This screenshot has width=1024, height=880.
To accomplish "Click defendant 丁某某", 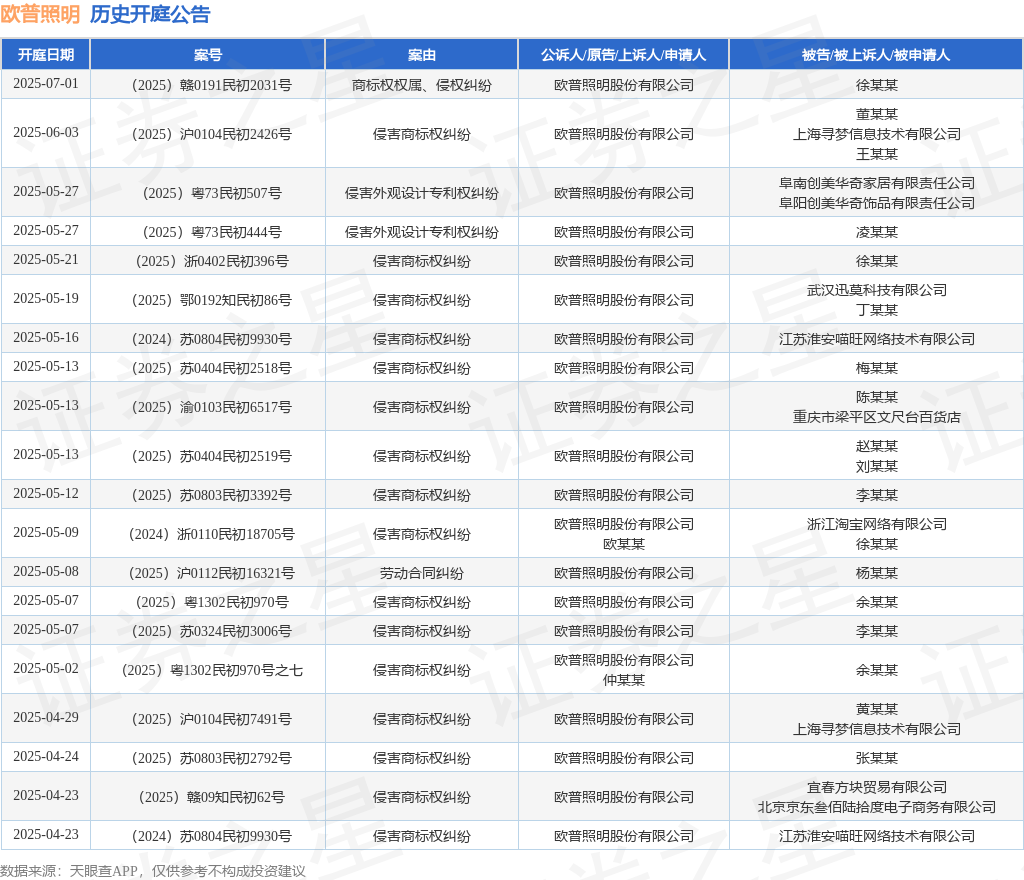I will pyautogui.click(x=877, y=310).
